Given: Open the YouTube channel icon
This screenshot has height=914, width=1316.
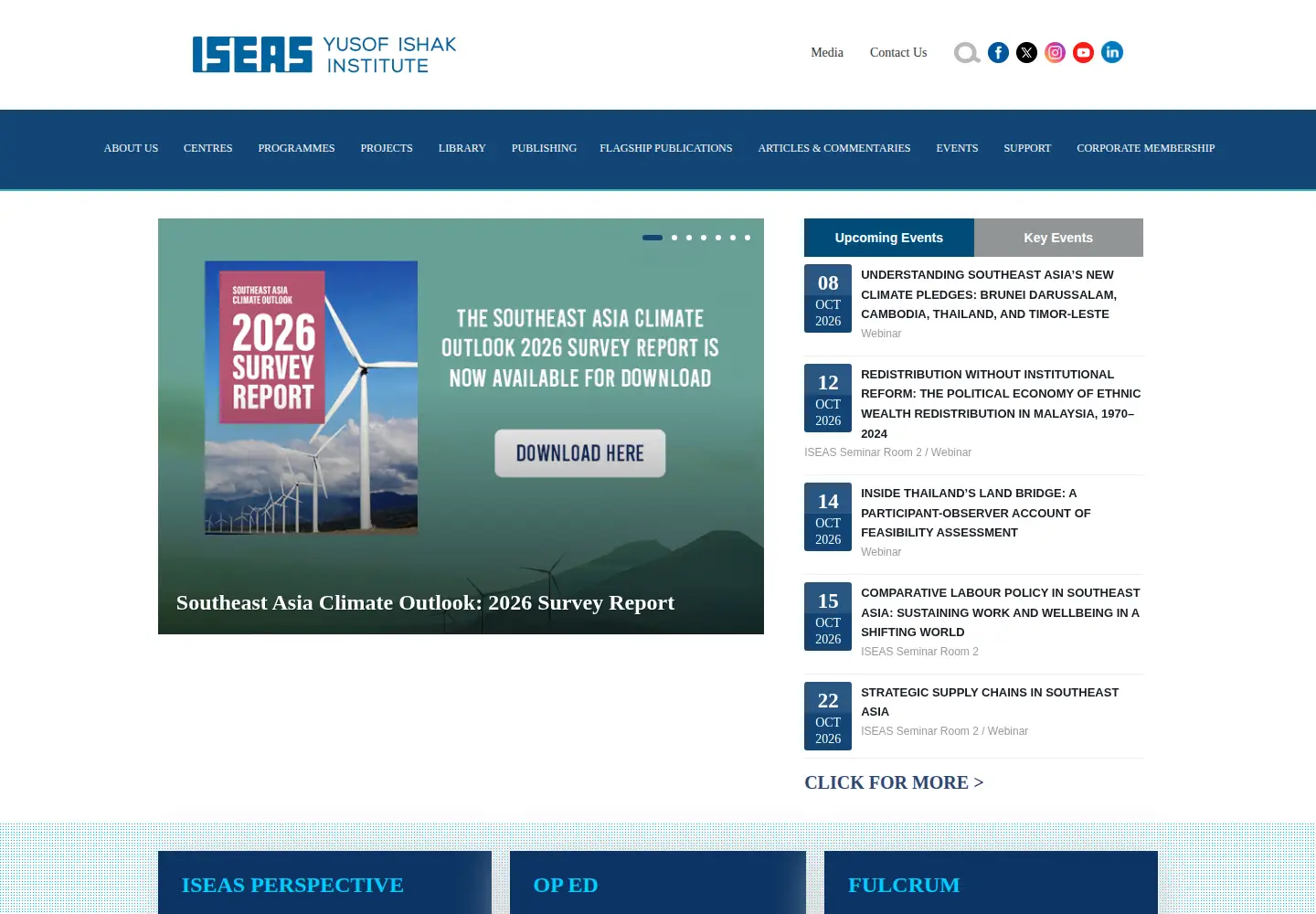Looking at the screenshot, I should (1084, 53).
